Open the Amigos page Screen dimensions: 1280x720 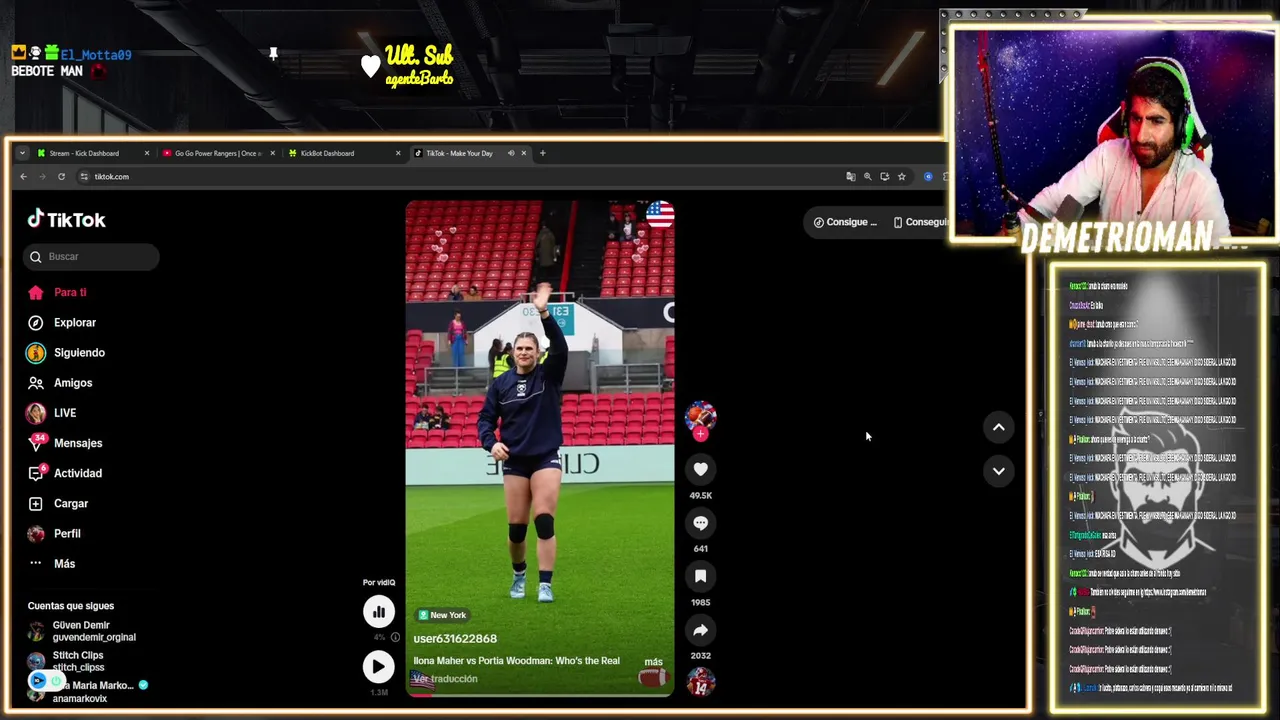coord(60,382)
